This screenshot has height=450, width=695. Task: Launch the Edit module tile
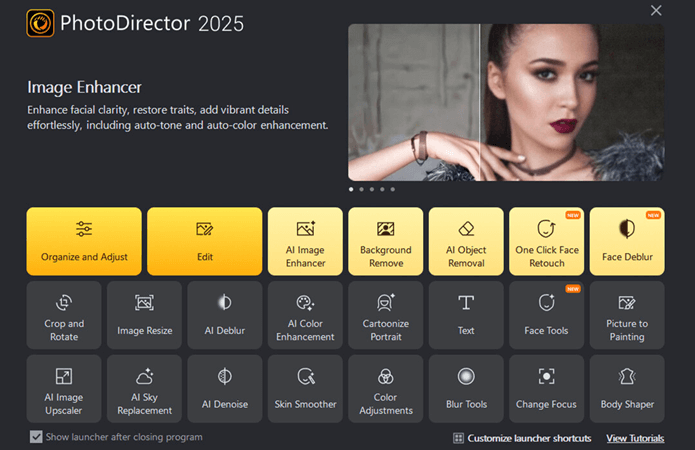coord(205,241)
